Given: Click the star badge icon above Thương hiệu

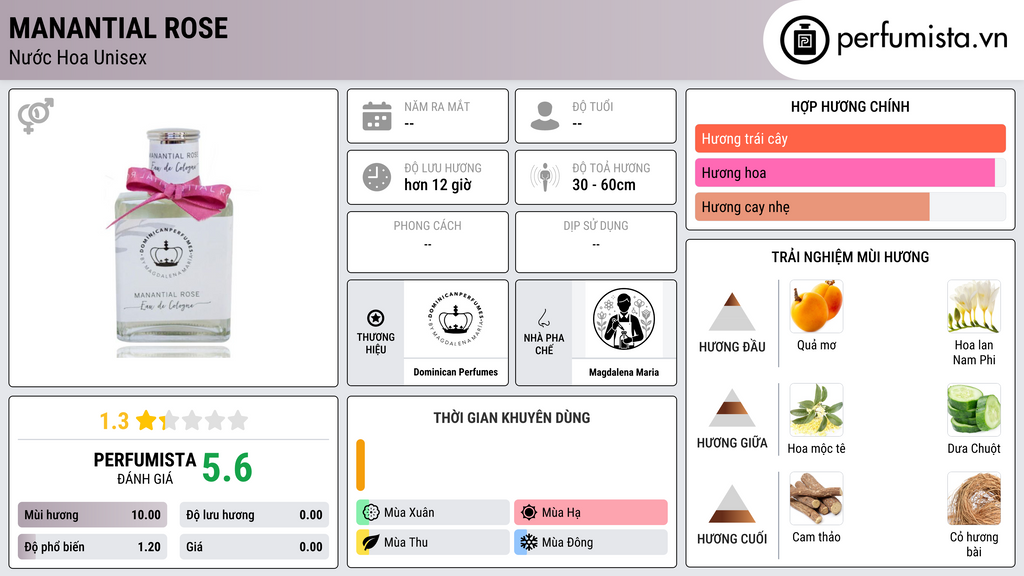Looking at the screenshot, I should (376, 318).
